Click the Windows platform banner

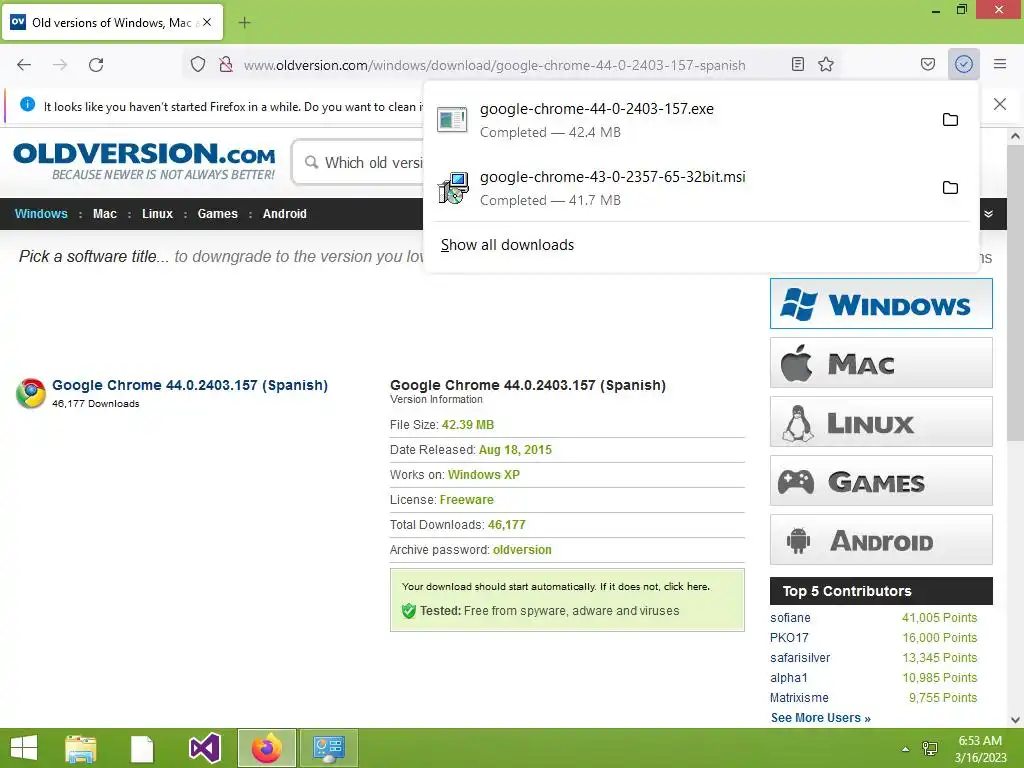coord(881,304)
